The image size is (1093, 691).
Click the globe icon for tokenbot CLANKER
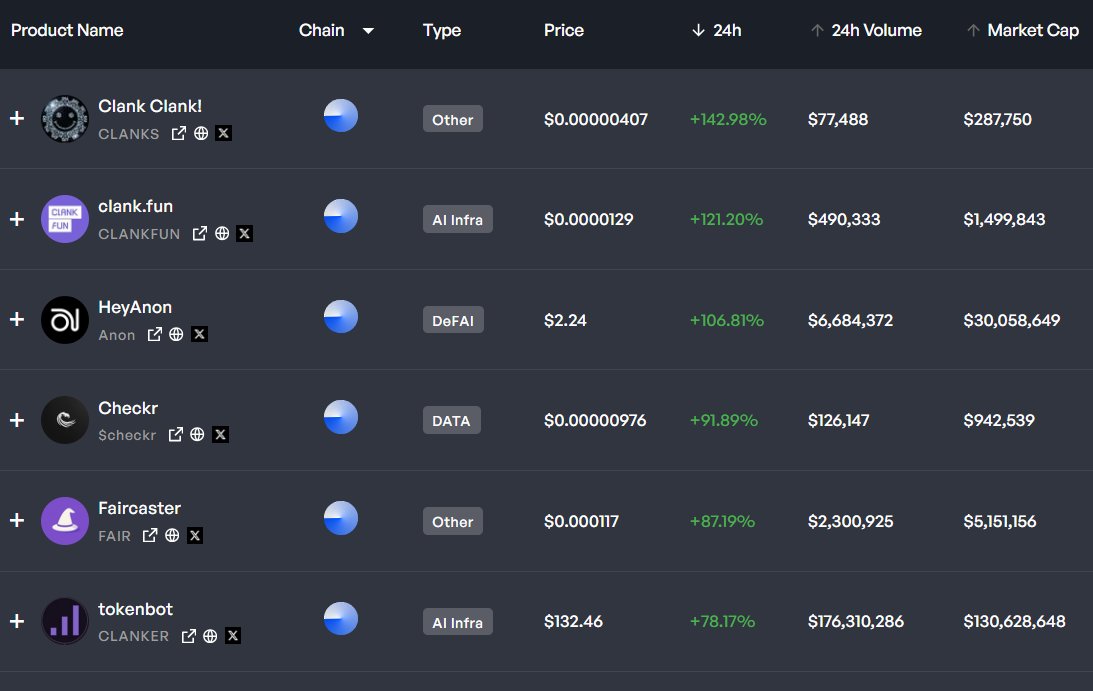click(x=210, y=636)
